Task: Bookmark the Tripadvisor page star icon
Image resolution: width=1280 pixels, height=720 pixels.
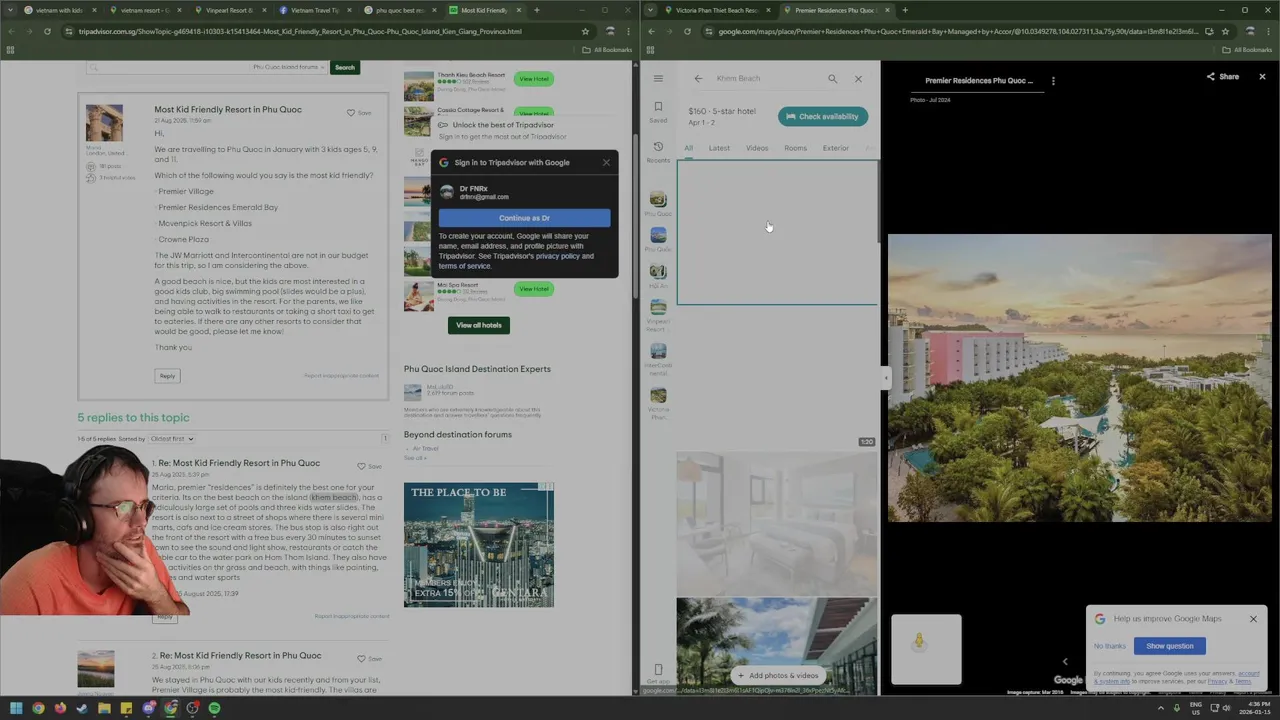Action: (585, 31)
